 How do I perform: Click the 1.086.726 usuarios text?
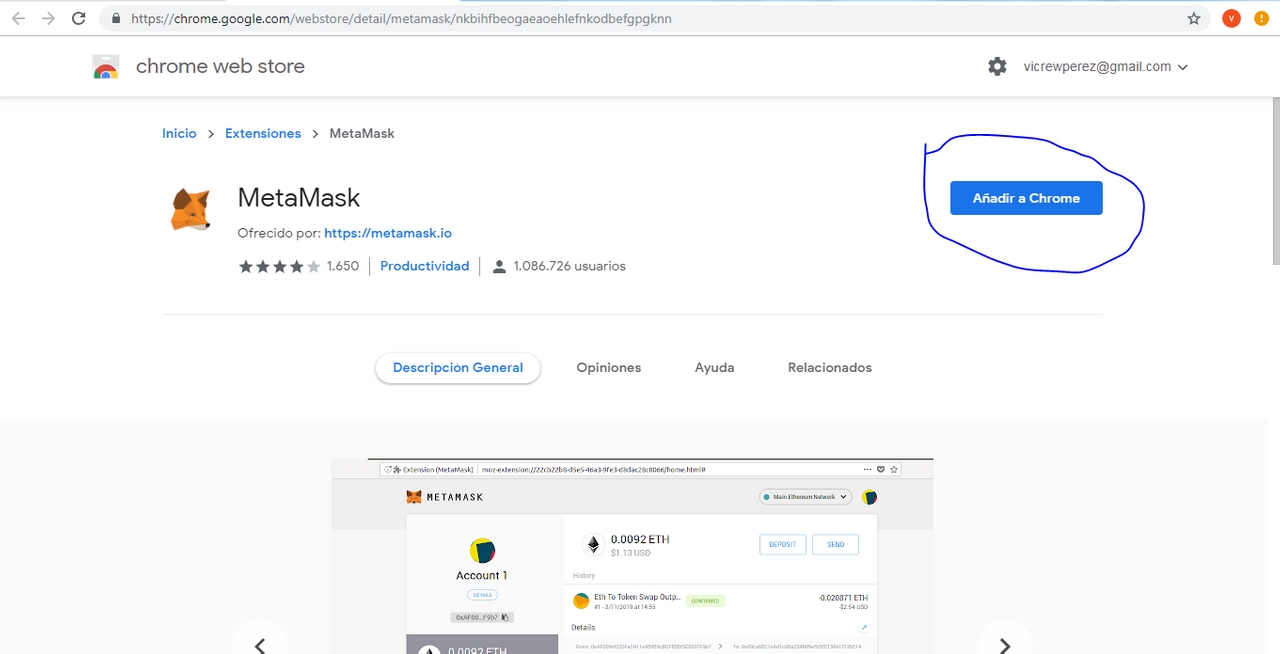[570, 266]
